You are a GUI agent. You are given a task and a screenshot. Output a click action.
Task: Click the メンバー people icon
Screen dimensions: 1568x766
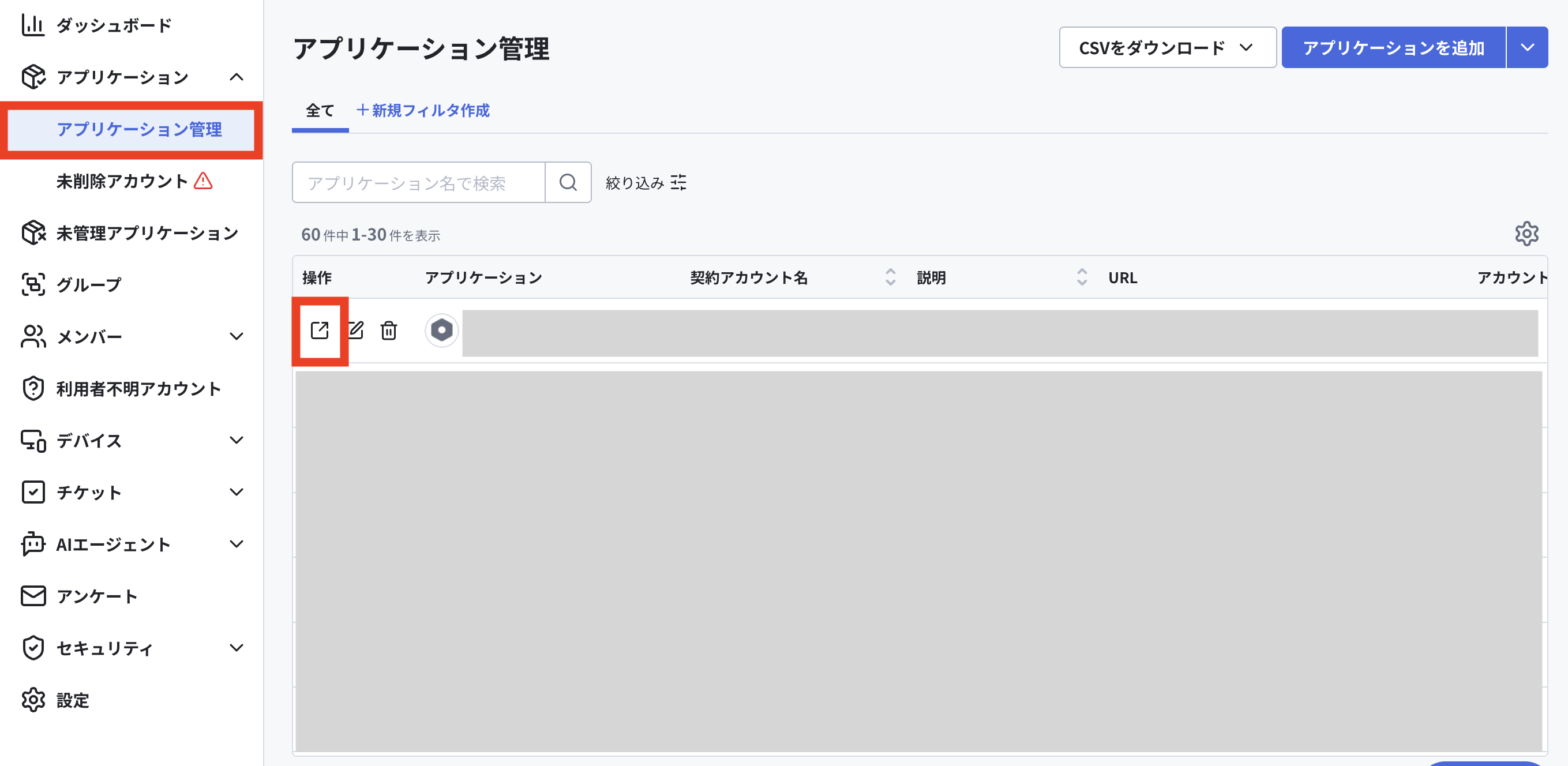pos(33,336)
